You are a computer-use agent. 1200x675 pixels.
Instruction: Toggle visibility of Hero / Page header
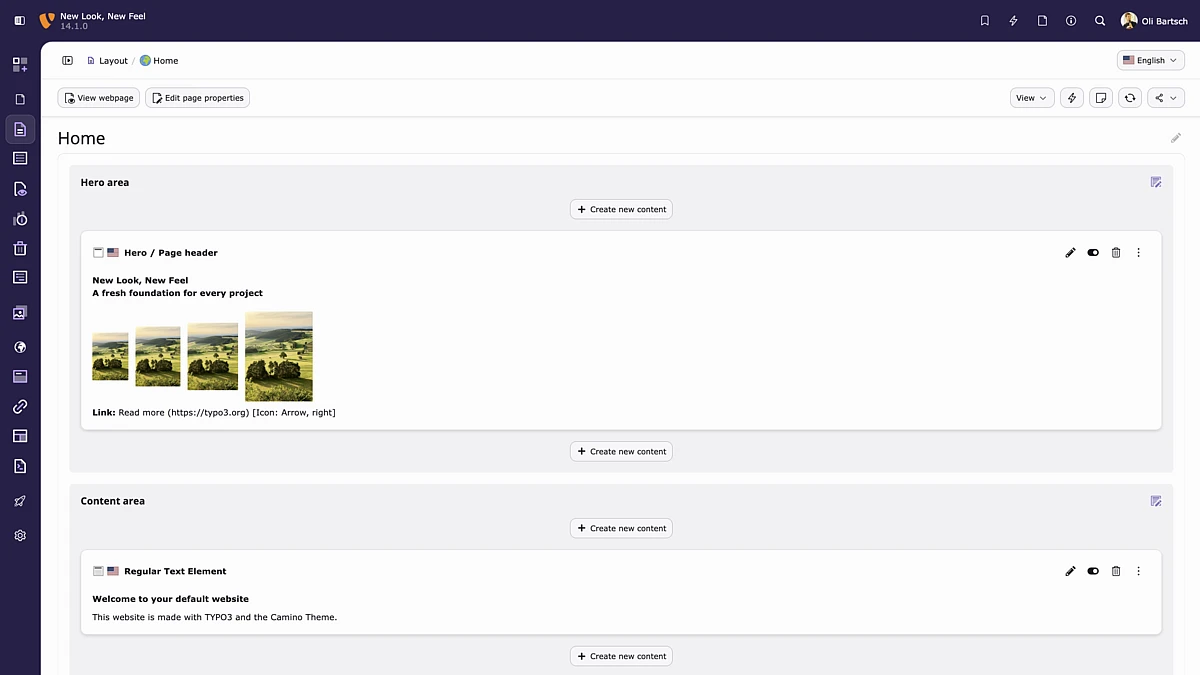1093,253
